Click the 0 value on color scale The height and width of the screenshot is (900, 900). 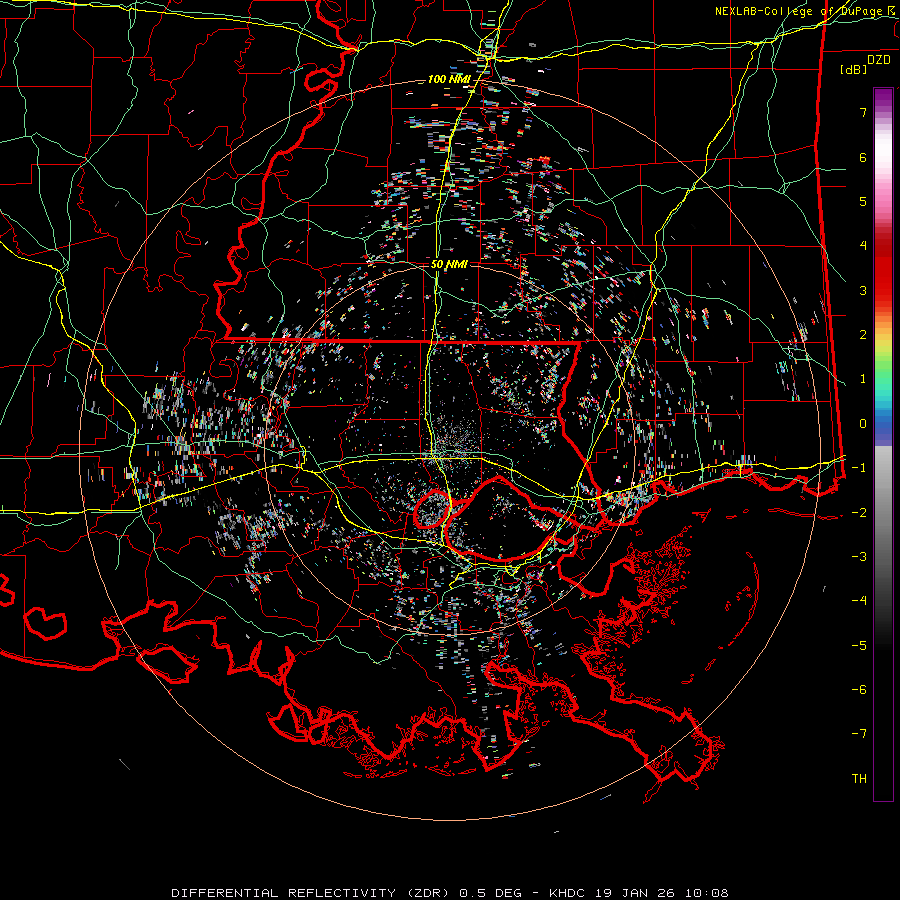click(863, 424)
